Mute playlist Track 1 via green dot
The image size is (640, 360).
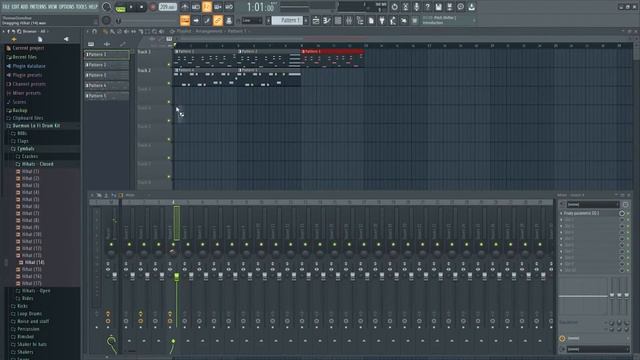point(169,64)
